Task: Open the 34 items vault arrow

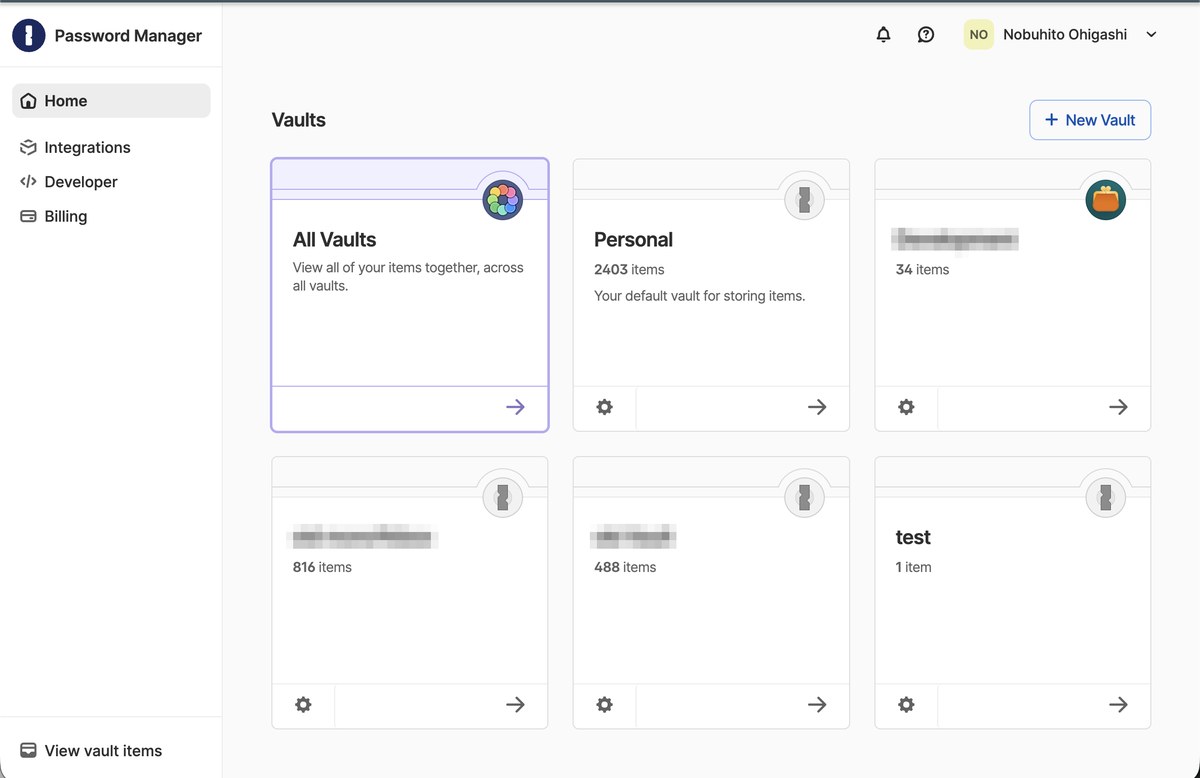Action: tap(1118, 407)
